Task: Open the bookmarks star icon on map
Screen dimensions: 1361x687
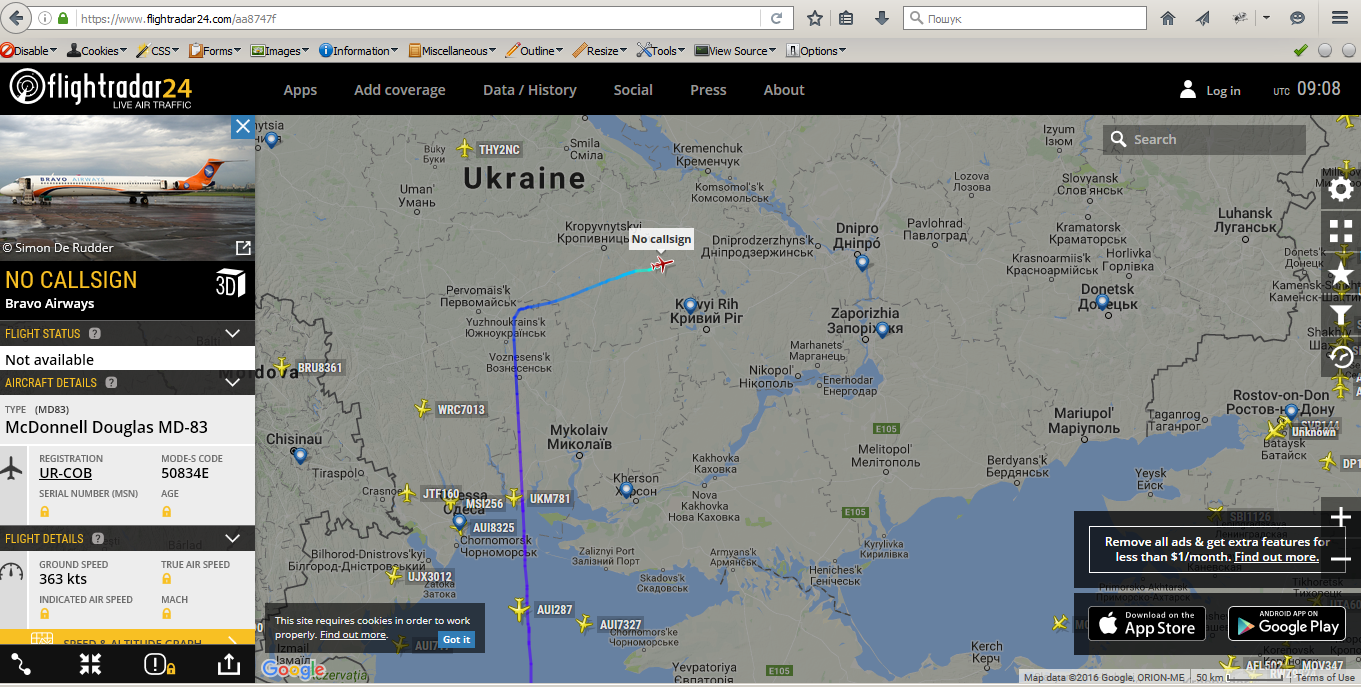Action: click(1341, 272)
